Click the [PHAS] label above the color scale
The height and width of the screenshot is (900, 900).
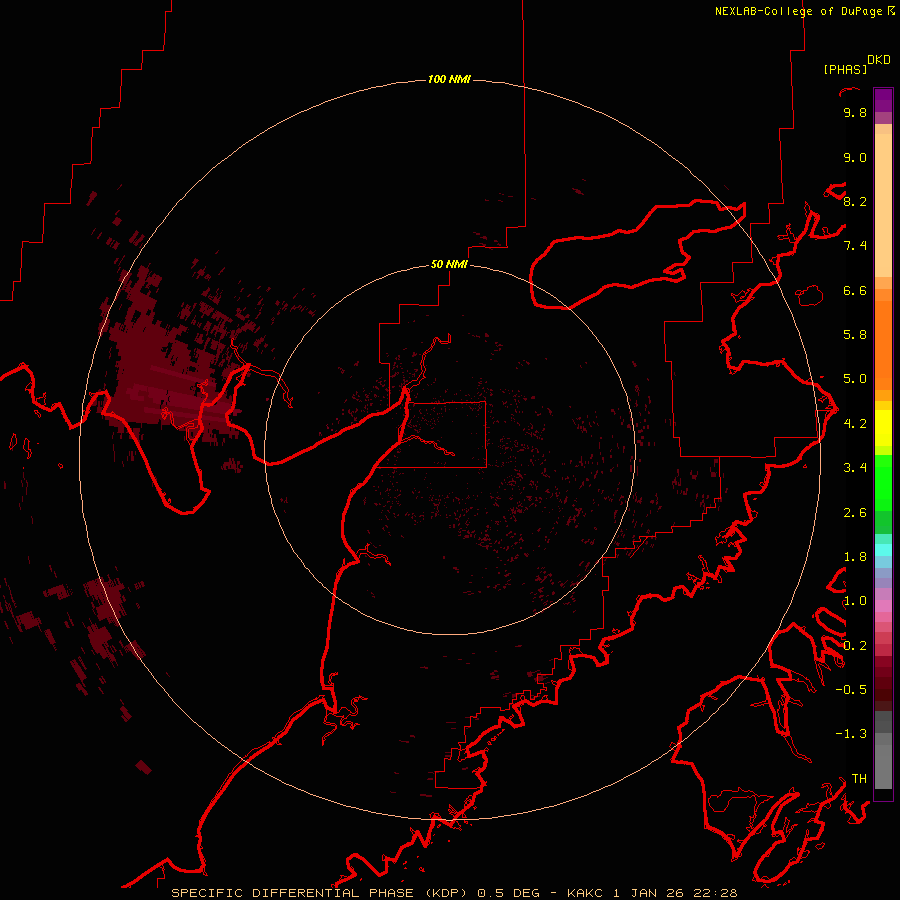[x=845, y=69]
